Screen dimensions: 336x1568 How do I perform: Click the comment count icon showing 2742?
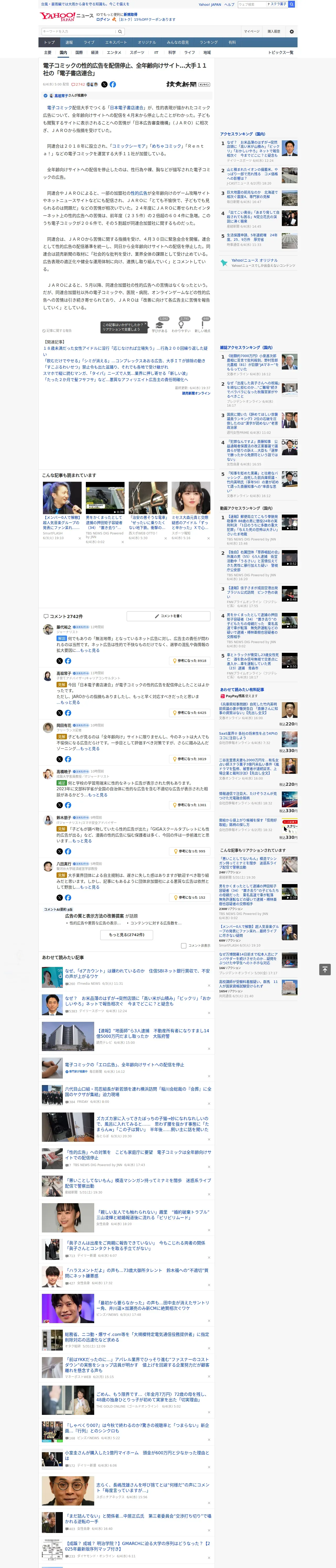coord(78,85)
